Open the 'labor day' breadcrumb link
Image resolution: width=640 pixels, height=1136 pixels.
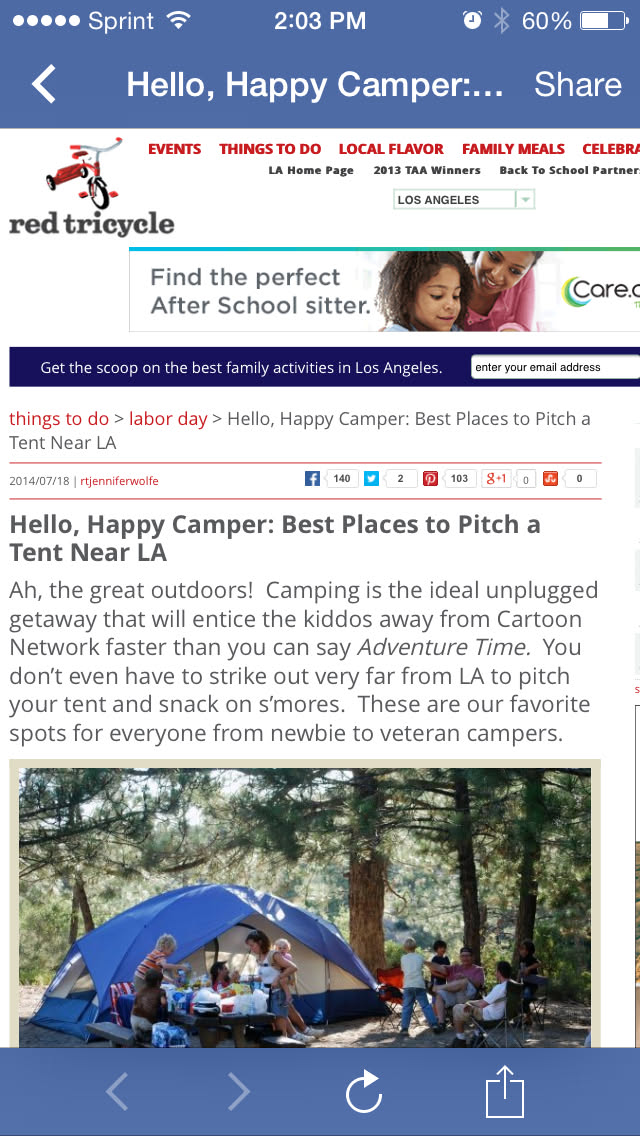tap(168, 418)
